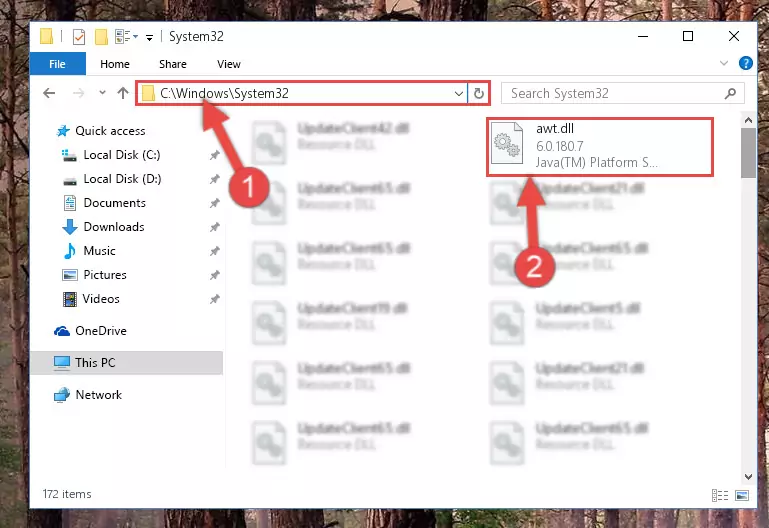Viewport: 769px width, 528px height.
Task: Unpin Local Disk (C:) with pin icon
Action: pos(214,155)
